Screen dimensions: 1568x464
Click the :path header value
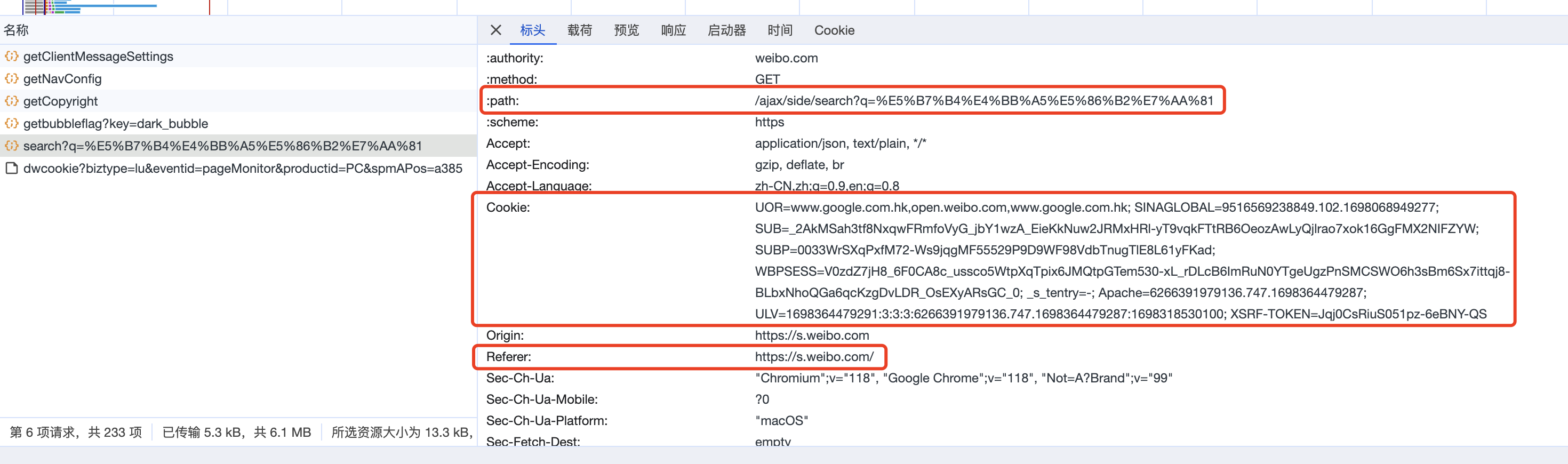pos(983,100)
